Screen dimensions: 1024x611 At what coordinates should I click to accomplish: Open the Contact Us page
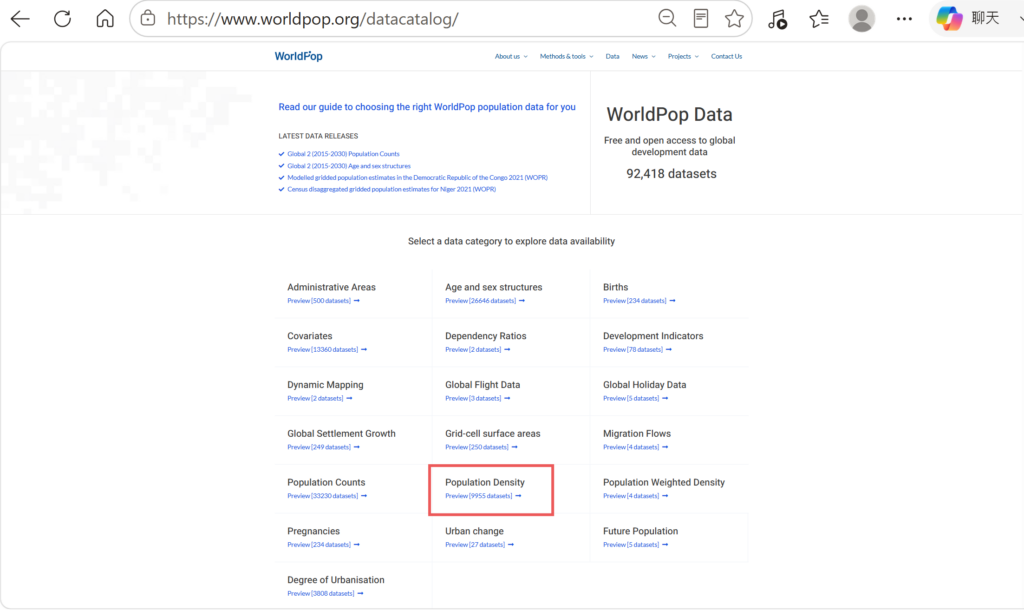tap(726, 56)
